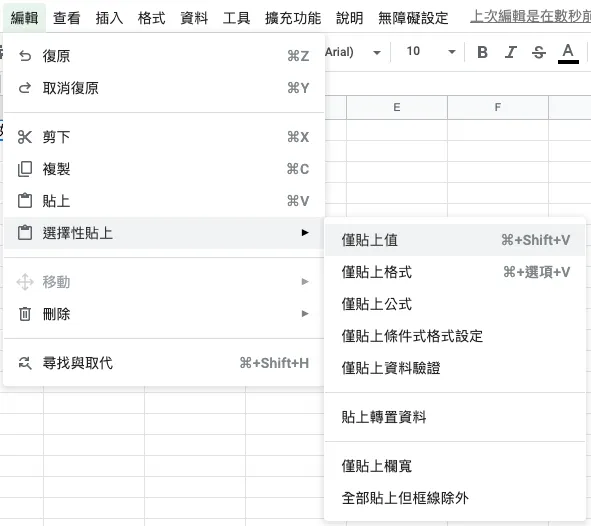The height and width of the screenshot is (526, 591).
Task: Open the 資料 menu
Action: 194,17
